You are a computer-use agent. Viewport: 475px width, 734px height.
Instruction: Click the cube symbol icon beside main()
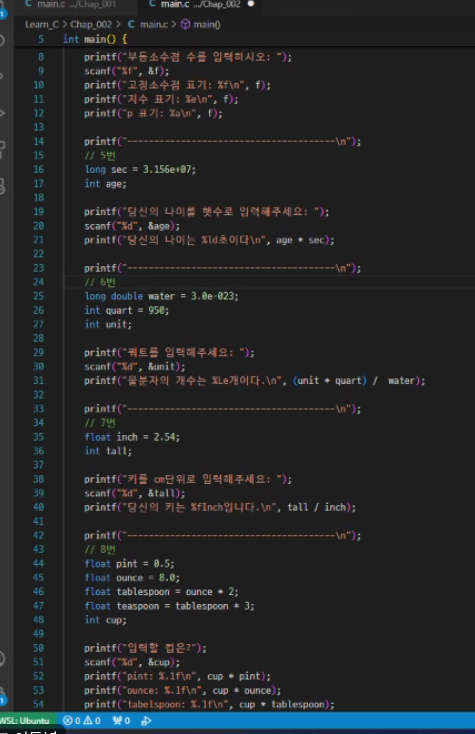pyautogui.click(x=185, y=24)
